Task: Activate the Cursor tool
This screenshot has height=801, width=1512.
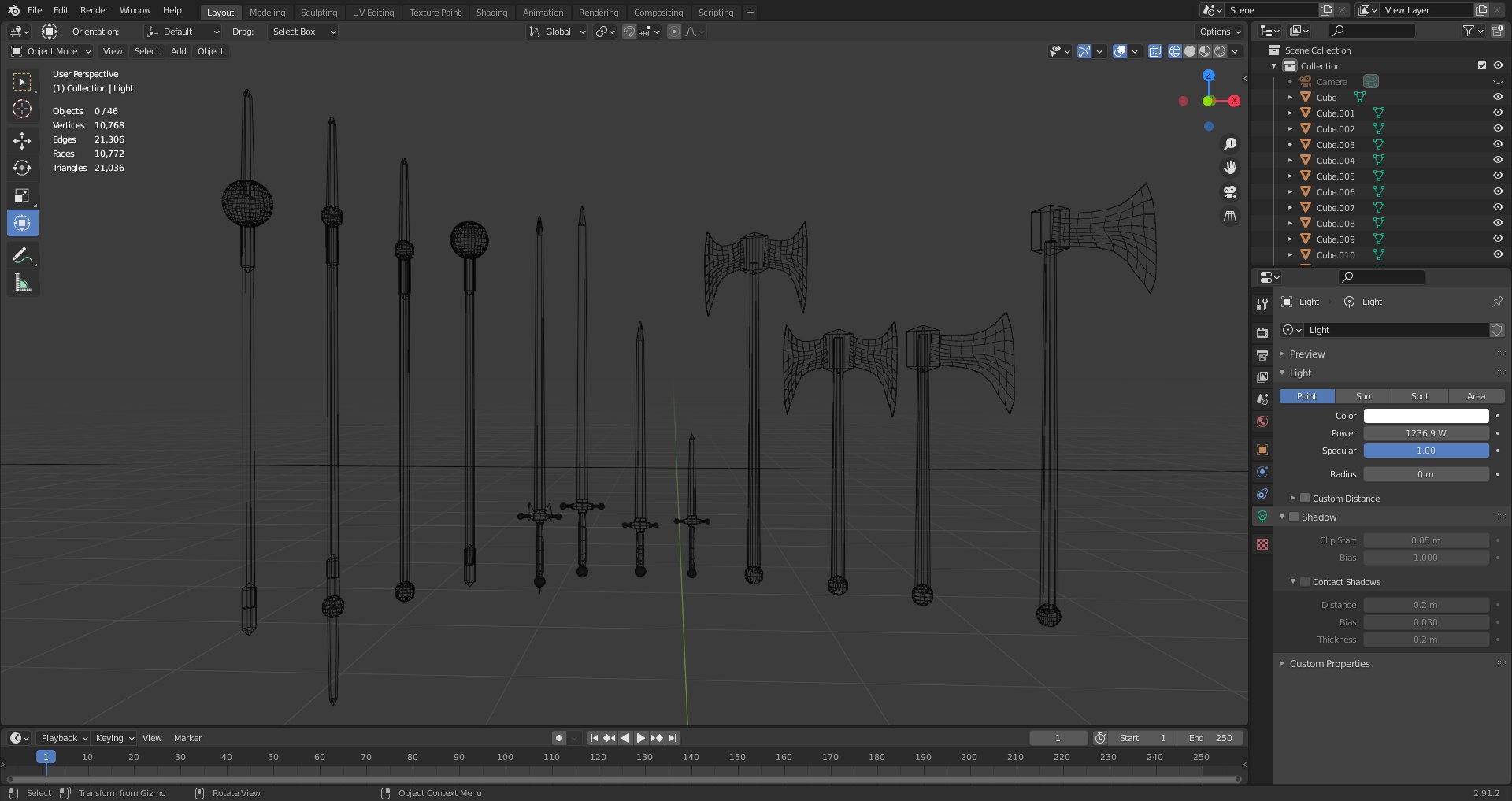Action: pyautogui.click(x=22, y=109)
